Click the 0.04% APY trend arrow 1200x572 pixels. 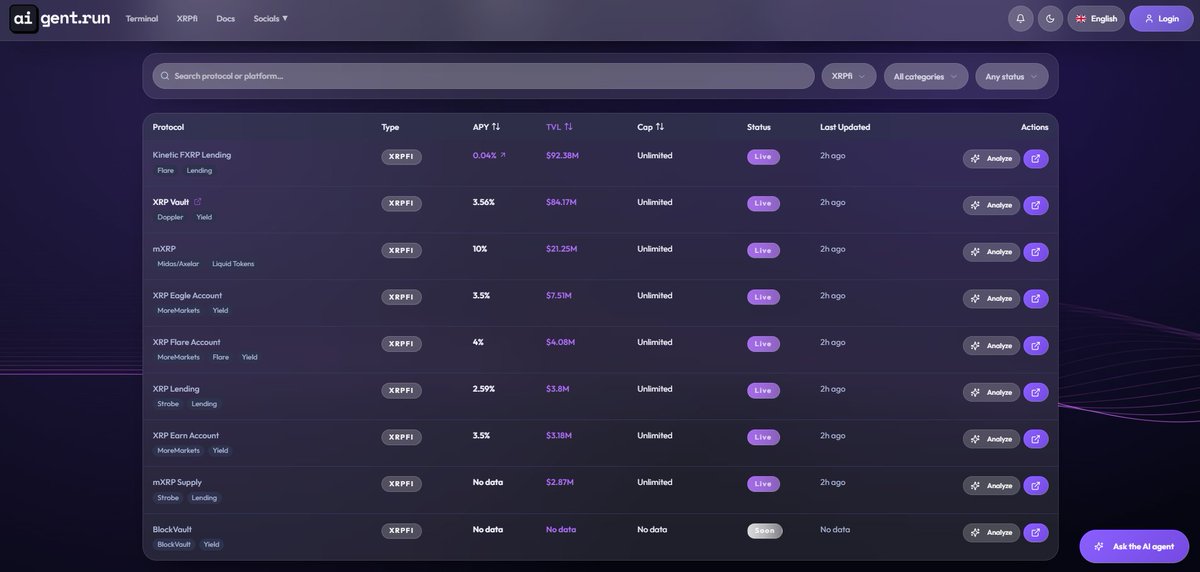tap(503, 155)
